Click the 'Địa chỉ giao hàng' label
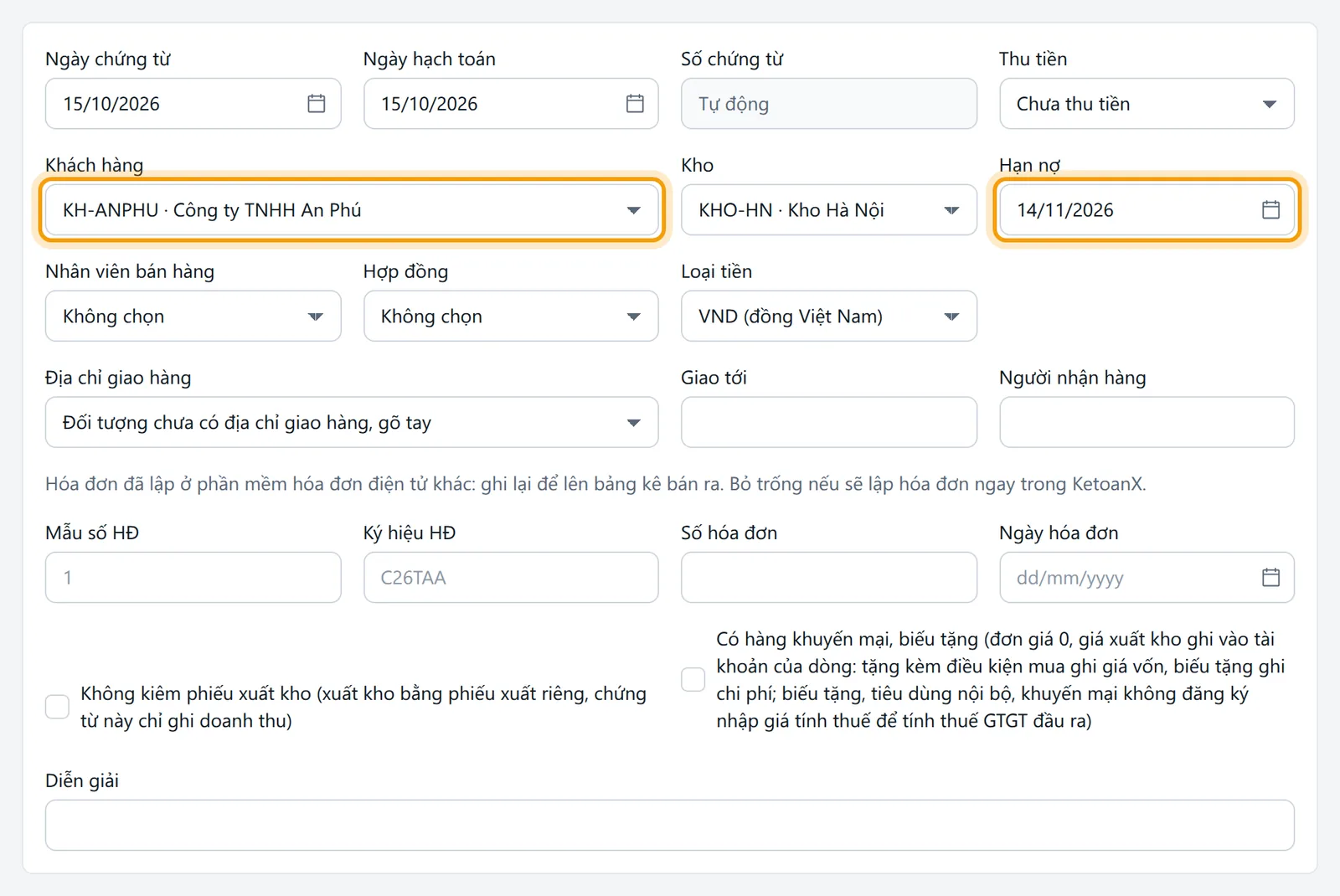Image resolution: width=1340 pixels, height=896 pixels. pos(118,378)
